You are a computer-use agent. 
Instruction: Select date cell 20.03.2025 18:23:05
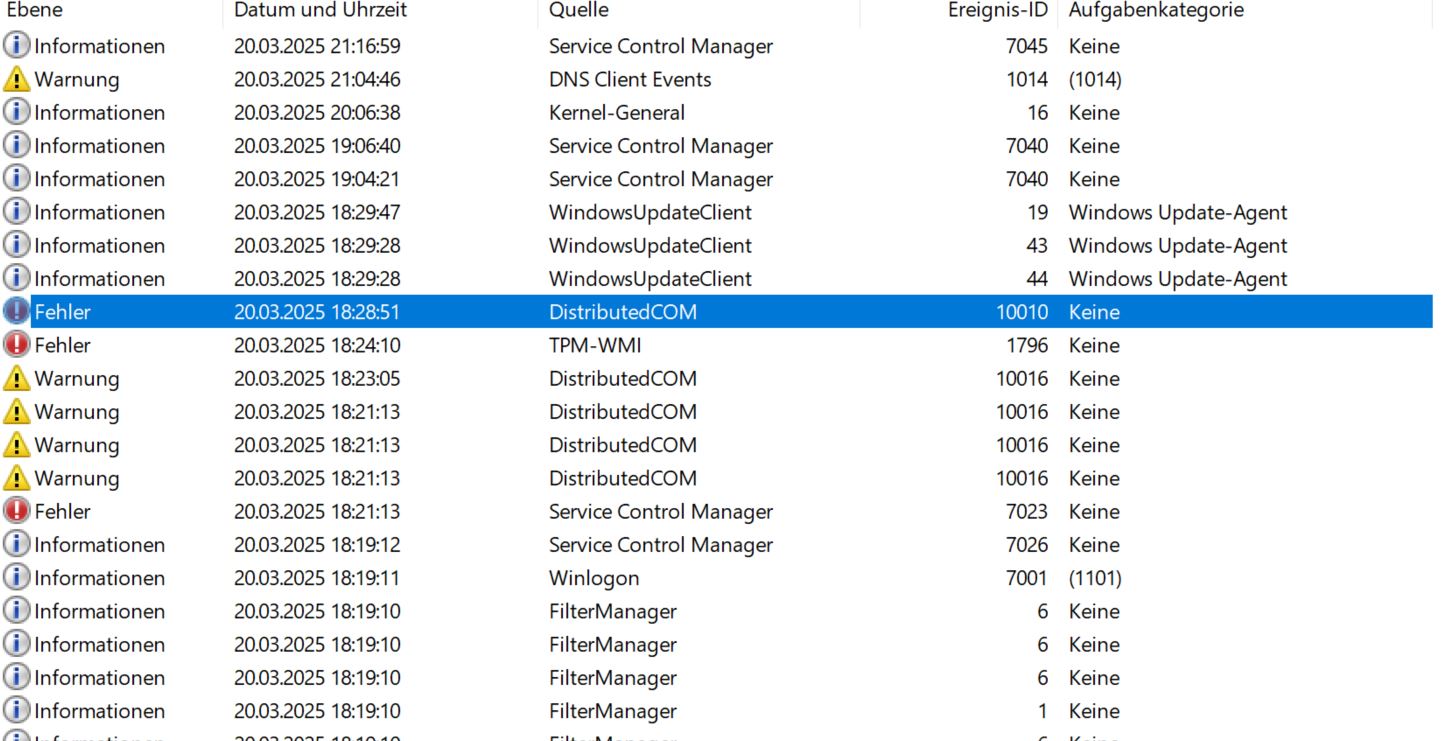click(x=317, y=378)
